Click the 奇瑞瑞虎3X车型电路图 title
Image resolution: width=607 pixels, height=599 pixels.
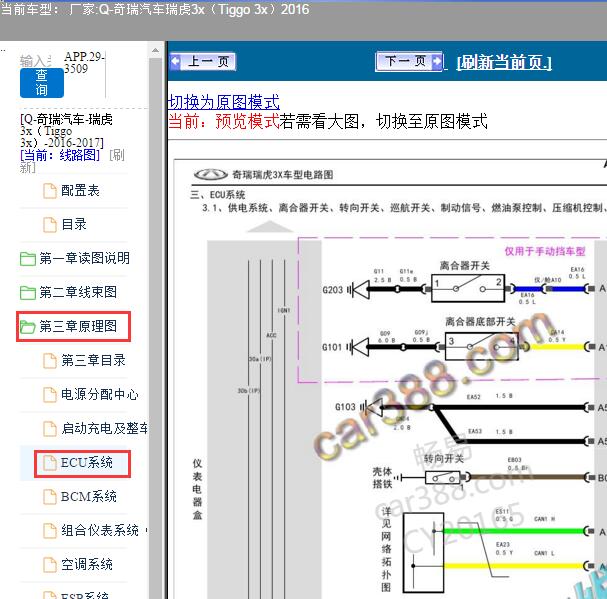click(283, 175)
